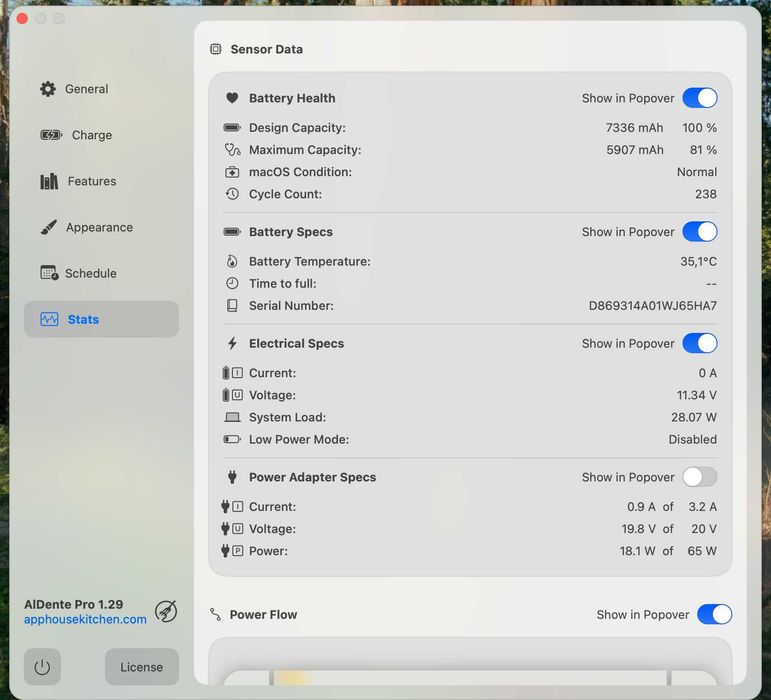Image resolution: width=771 pixels, height=700 pixels.
Task: Click the Schedule calendar icon
Action: click(x=49, y=273)
